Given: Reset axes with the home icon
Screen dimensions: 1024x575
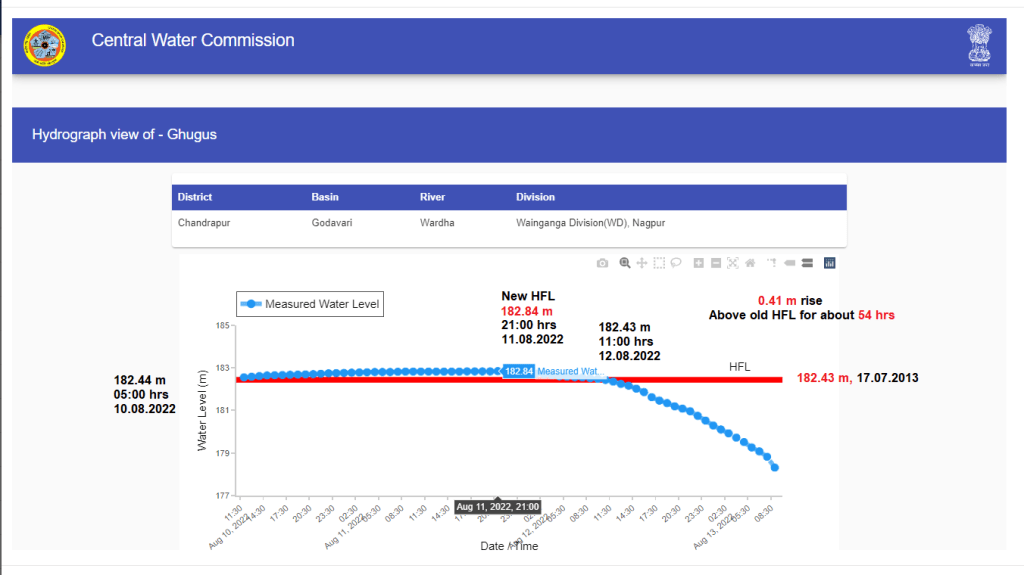Looking at the screenshot, I should click(750, 263).
